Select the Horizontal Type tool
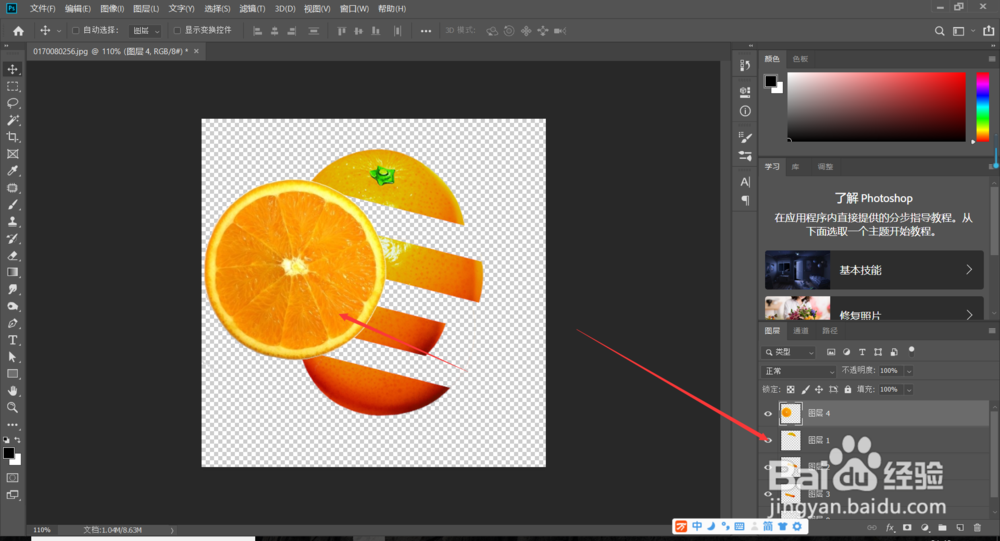The width and height of the screenshot is (1000, 541). point(12,340)
